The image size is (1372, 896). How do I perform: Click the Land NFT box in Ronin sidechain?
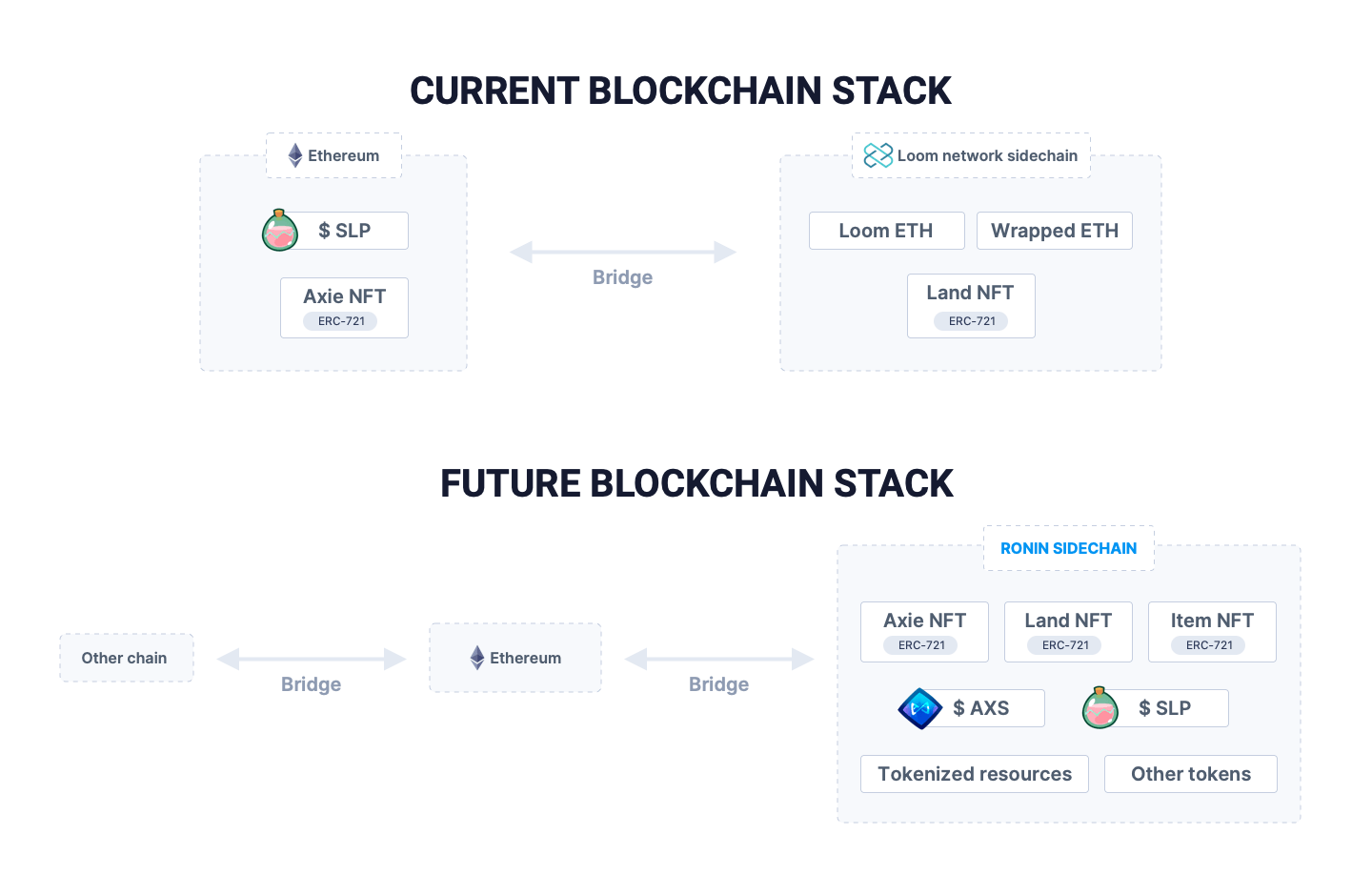click(x=1068, y=631)
